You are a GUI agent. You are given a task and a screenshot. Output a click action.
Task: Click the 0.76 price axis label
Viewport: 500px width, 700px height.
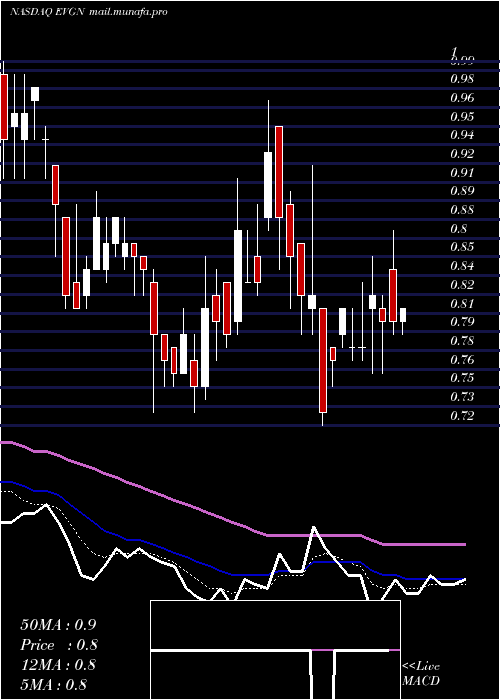pos(462,359)
